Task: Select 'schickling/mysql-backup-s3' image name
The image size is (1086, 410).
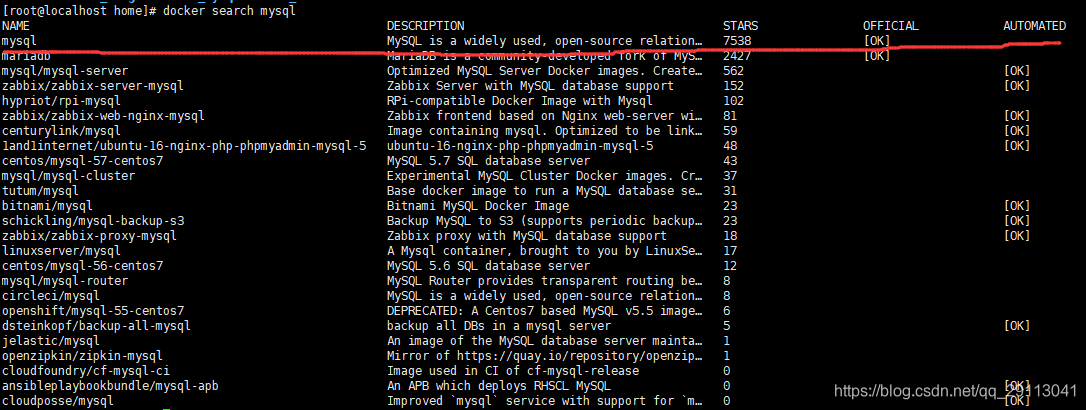Action: pos(93,221)
